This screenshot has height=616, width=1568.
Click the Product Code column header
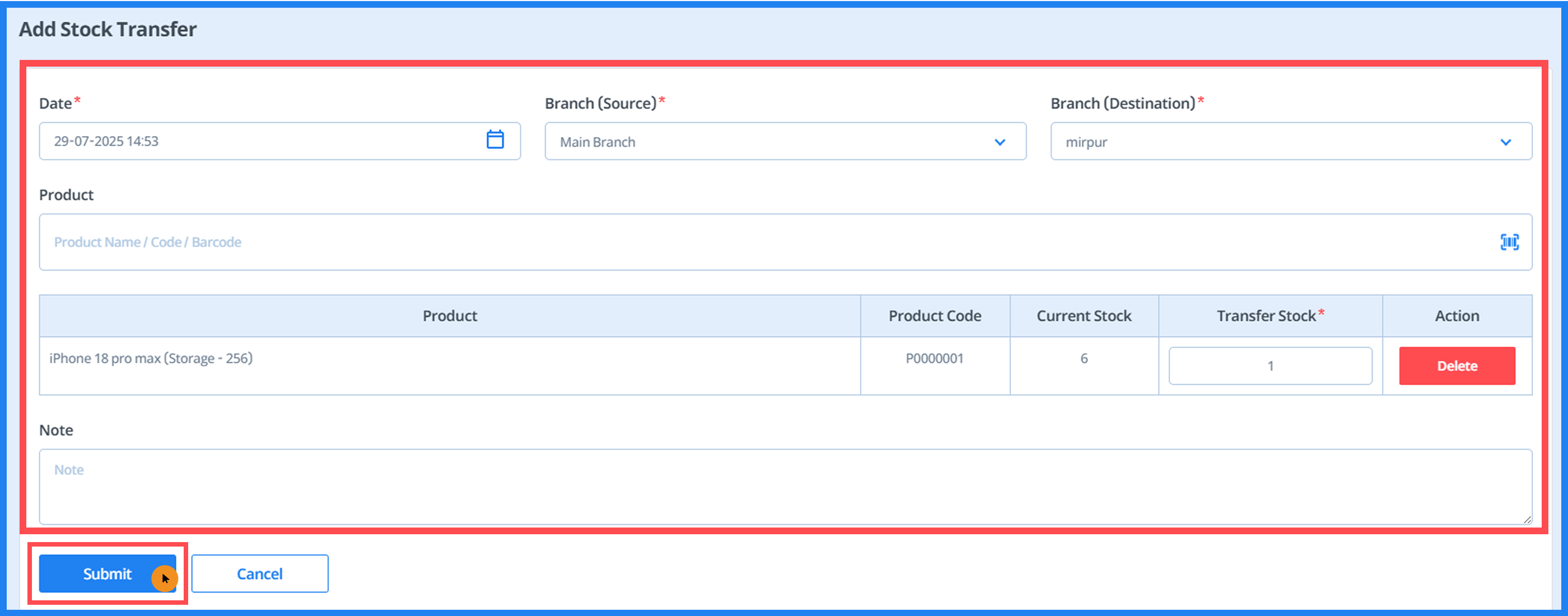tap(934, 316)
